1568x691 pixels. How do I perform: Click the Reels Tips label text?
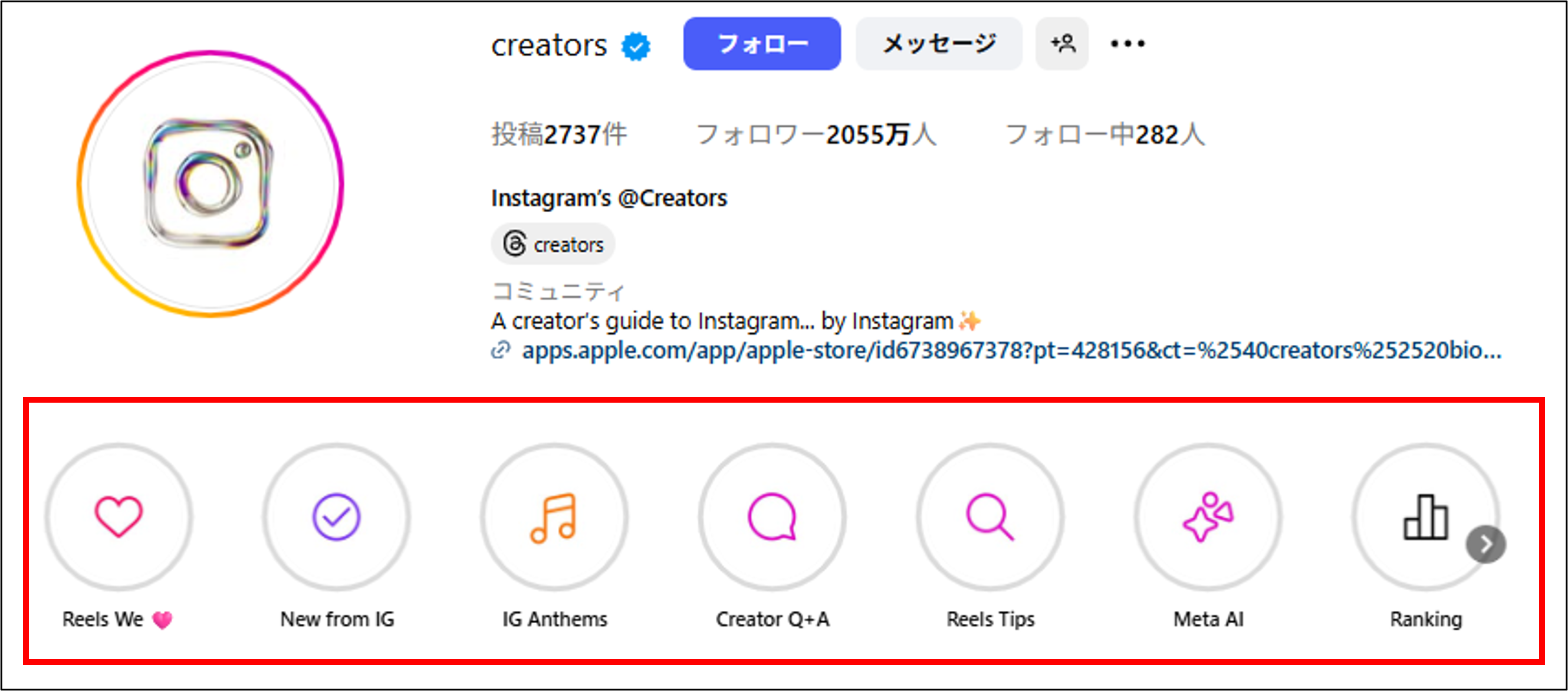(x=990, y=619)
